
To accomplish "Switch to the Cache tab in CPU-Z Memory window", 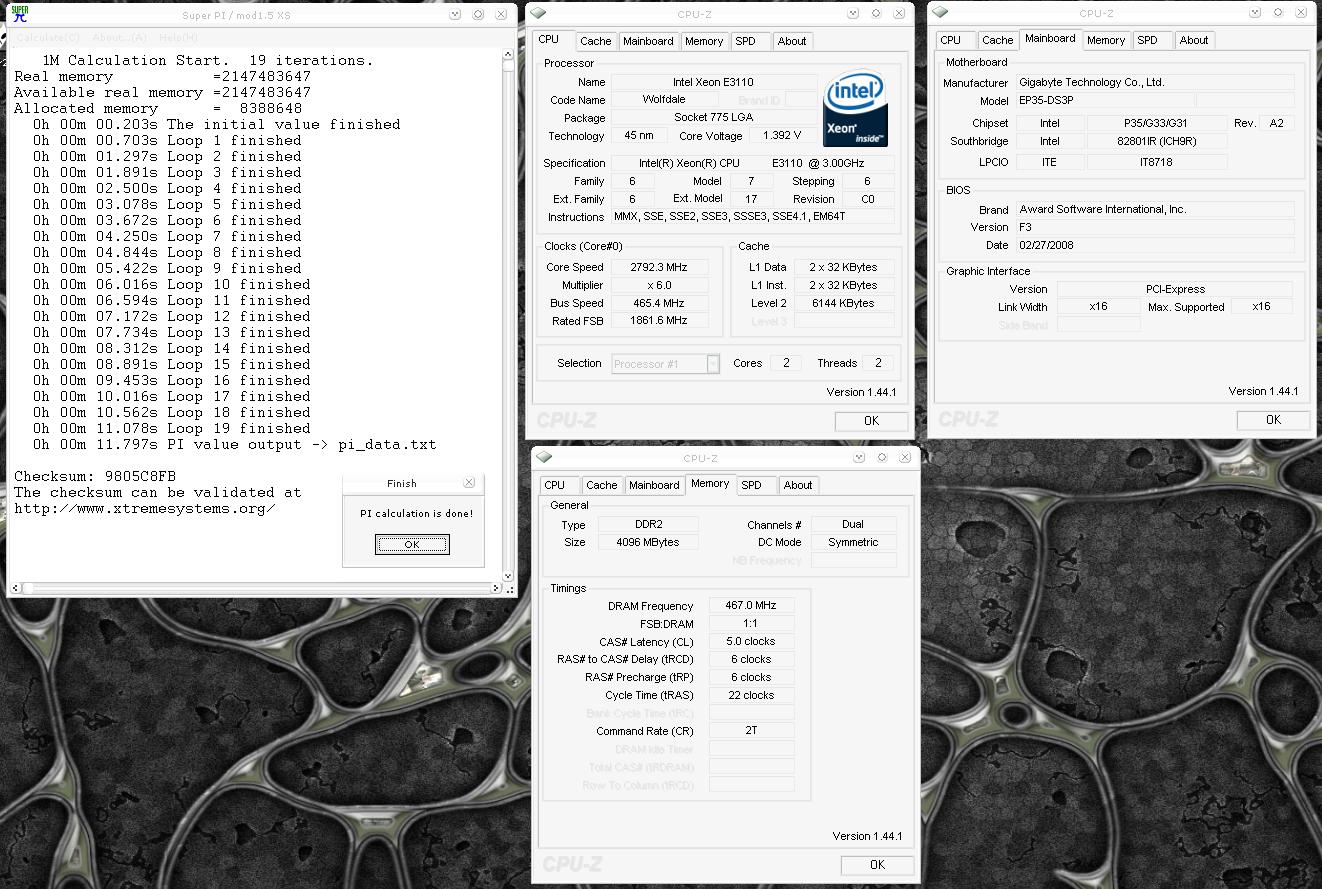I will click(602, 485).
